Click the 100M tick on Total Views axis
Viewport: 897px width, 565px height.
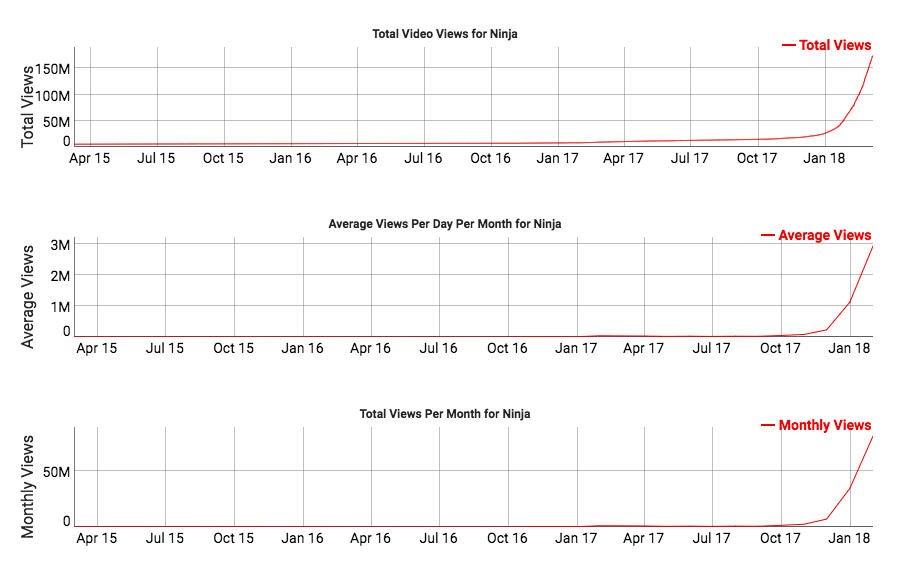click(52, 95)
